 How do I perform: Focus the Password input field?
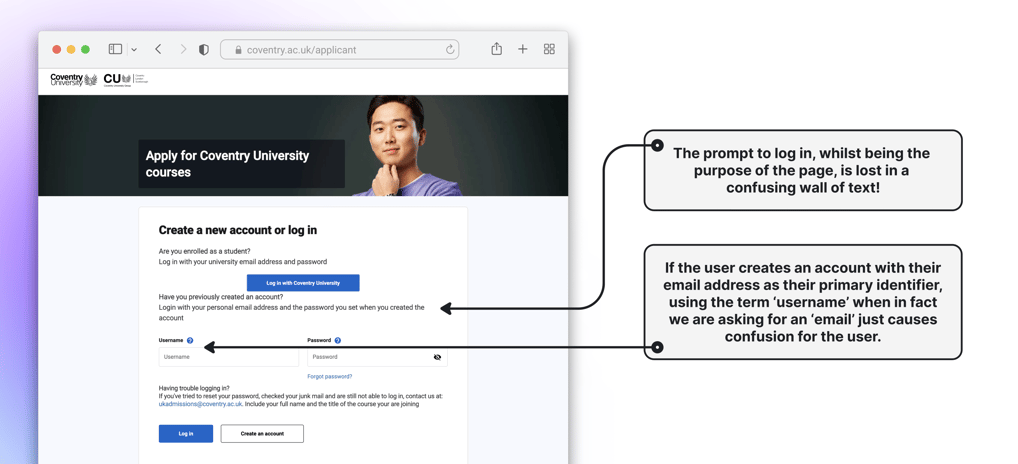tap(377, 357)
